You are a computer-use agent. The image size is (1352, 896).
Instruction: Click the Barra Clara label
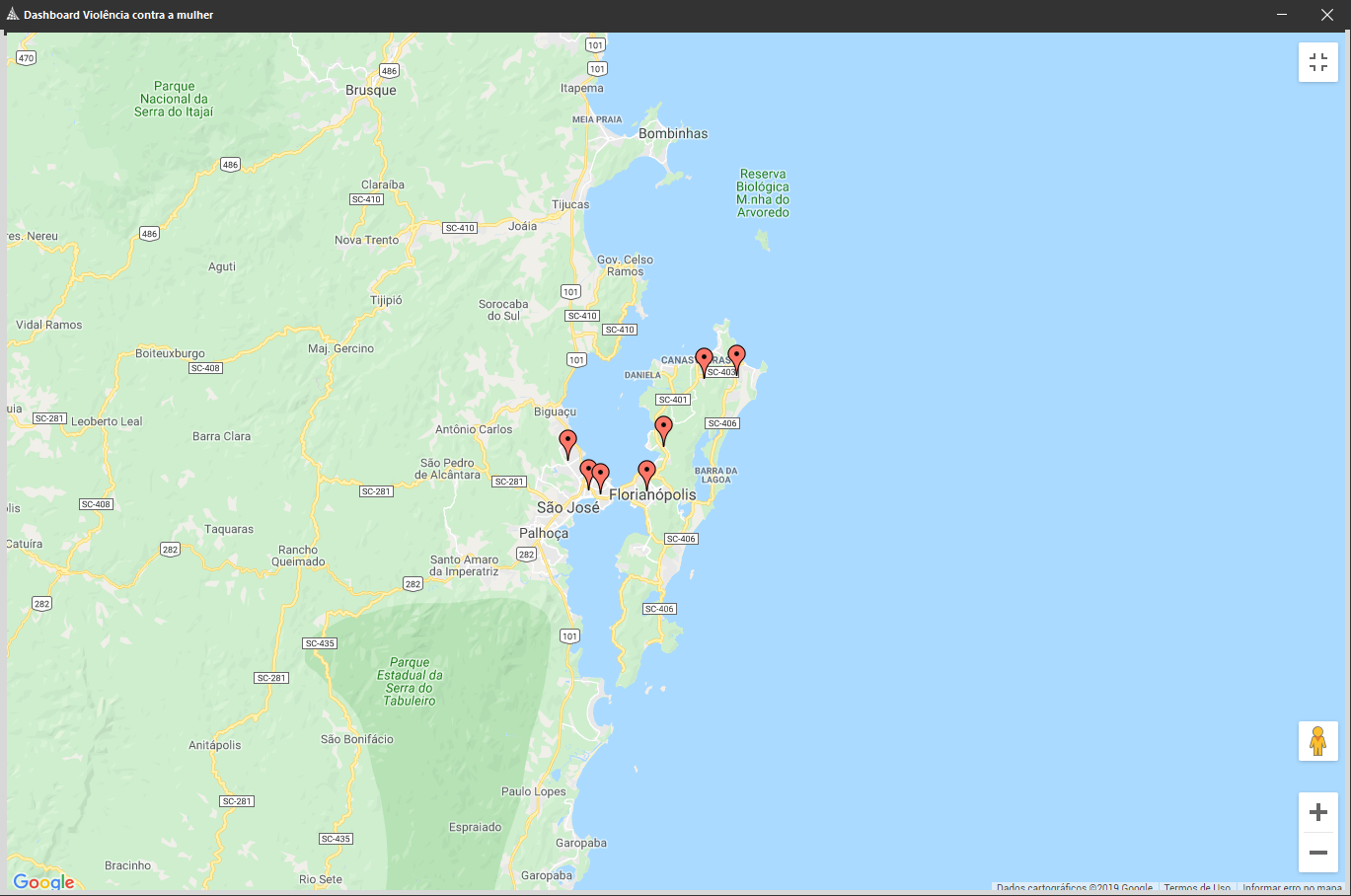click(x=221, y=436)
